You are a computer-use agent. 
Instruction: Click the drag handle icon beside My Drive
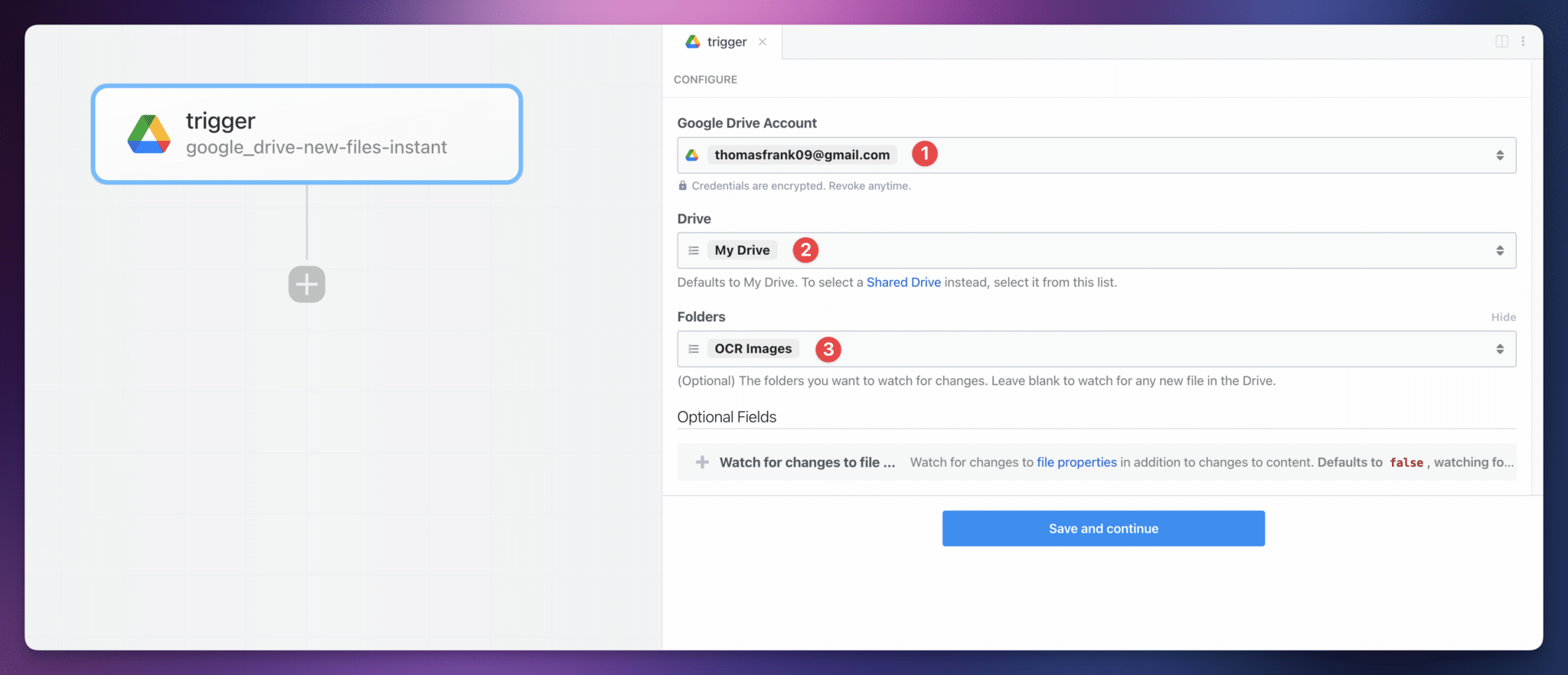694,250
